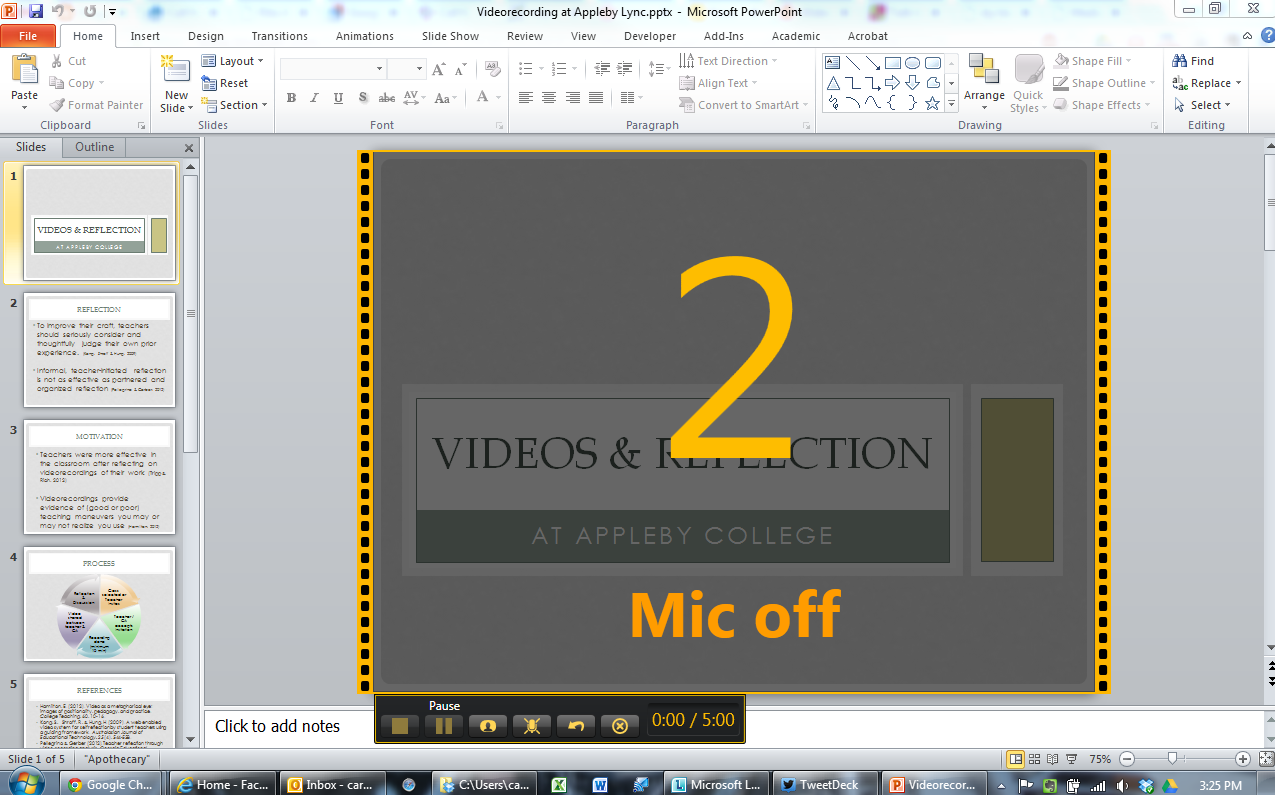Open the Animations ribbon tab
The width and height of the screenshot is (1275, 795).
tap(365, 36)
